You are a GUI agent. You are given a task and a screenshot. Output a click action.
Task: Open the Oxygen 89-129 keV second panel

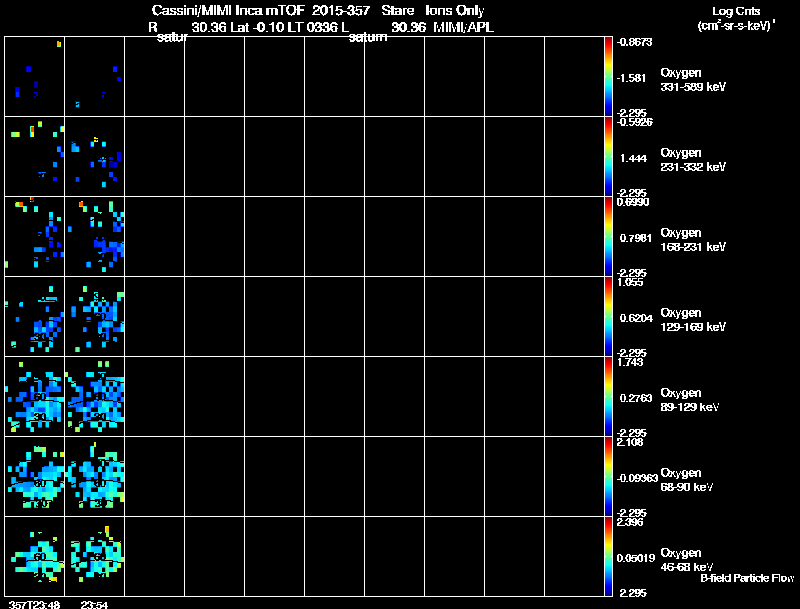(94, 397)
